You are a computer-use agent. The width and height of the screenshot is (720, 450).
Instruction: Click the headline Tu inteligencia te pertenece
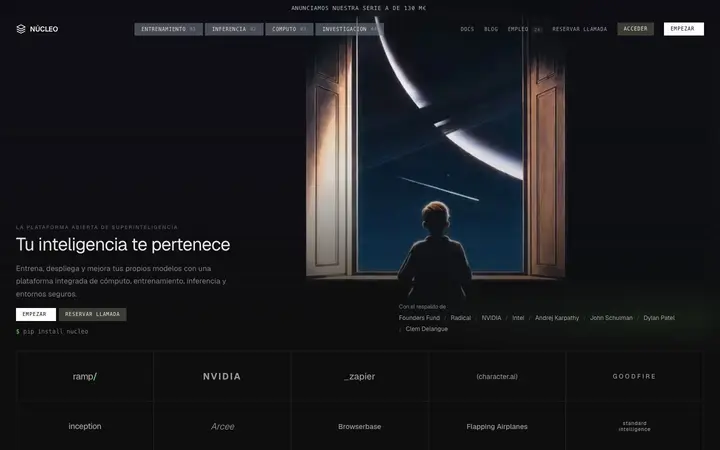tap(123, 245)
